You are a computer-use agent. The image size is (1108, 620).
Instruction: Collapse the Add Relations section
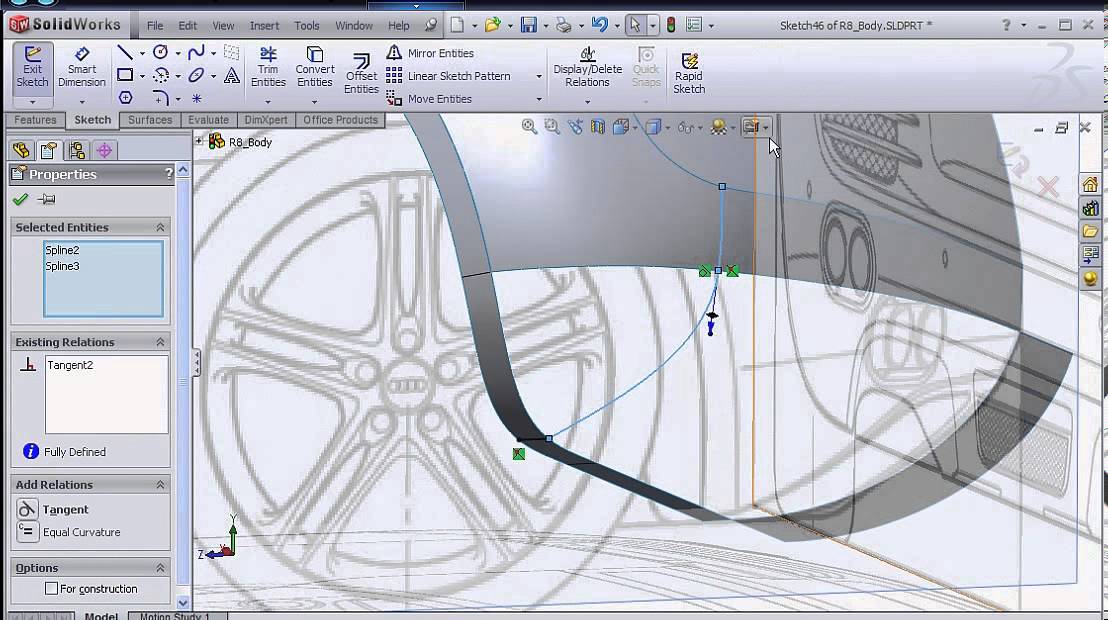(160, 484)
